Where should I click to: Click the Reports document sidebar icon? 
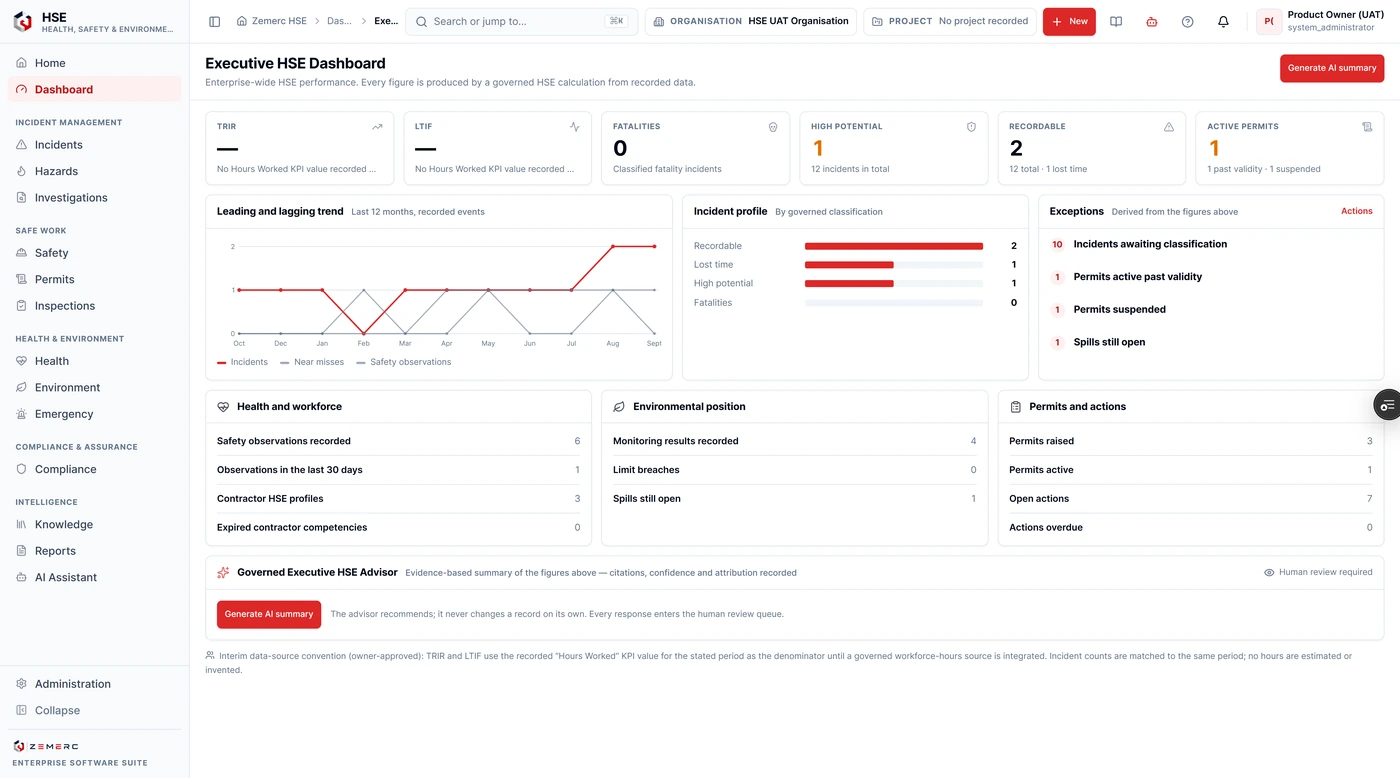(x=22, y=551)
